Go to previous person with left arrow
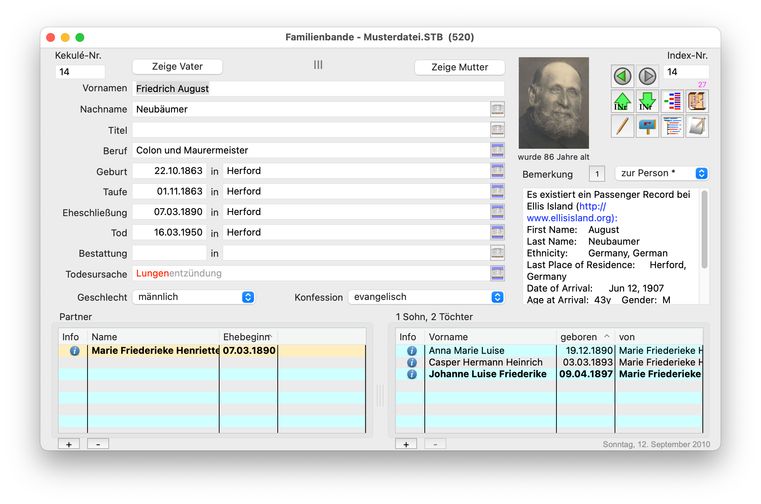Screen dimensions: 761x504 pyautogui.click(x=623, y=76)
